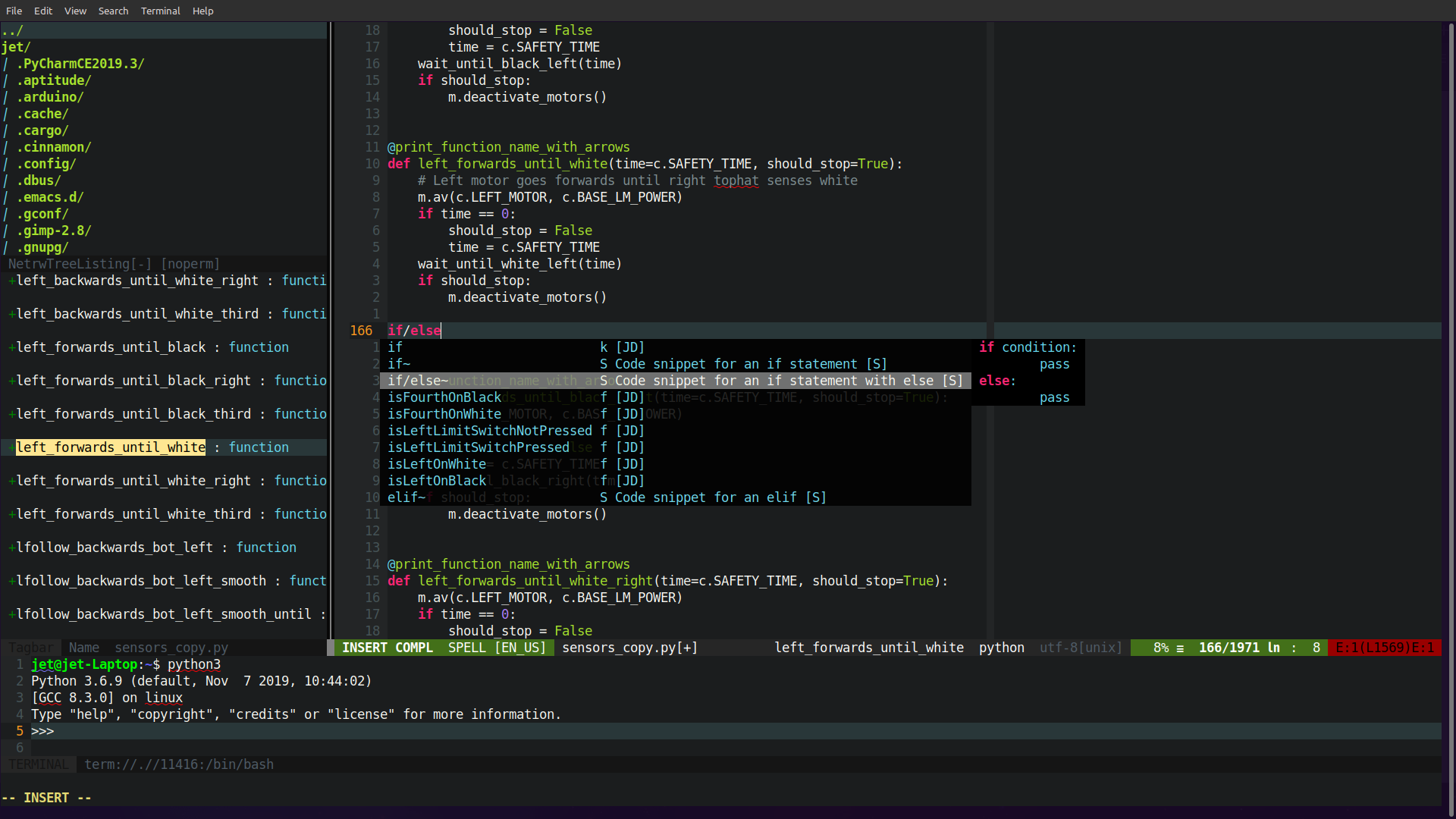Open the jet/ root folder
This screenshot has width=1456, height=819.
click(16, 47)
